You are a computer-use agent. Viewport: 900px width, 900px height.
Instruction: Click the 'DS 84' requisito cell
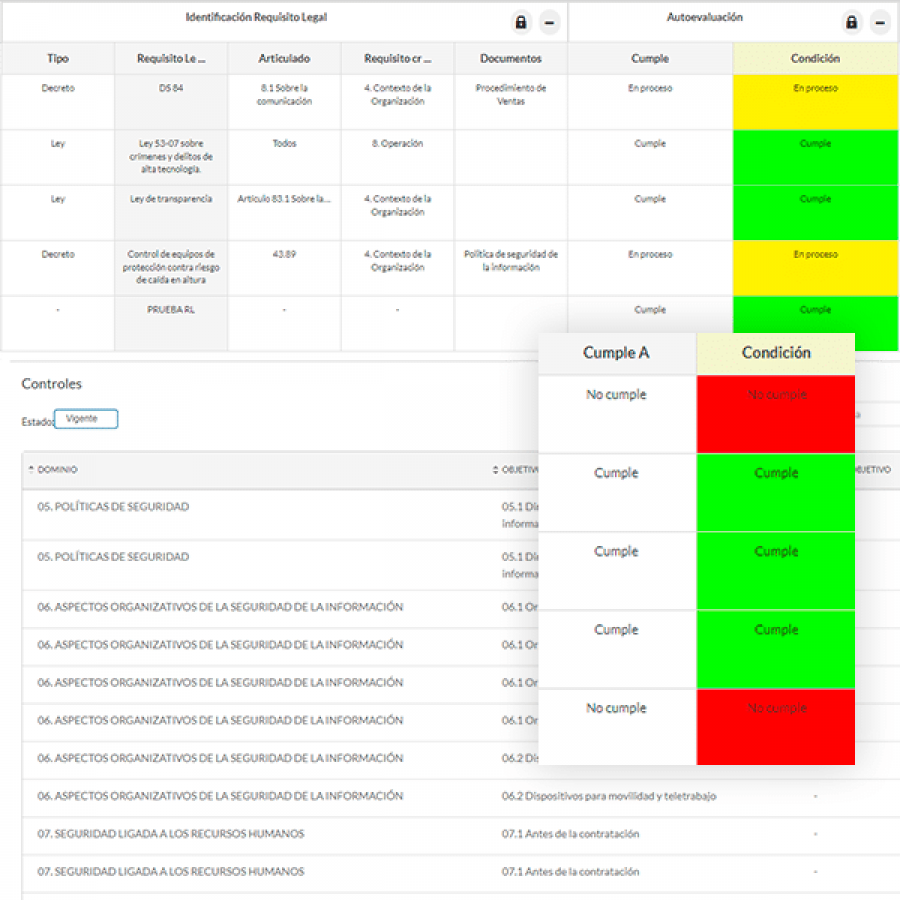(x=171, y=88)
